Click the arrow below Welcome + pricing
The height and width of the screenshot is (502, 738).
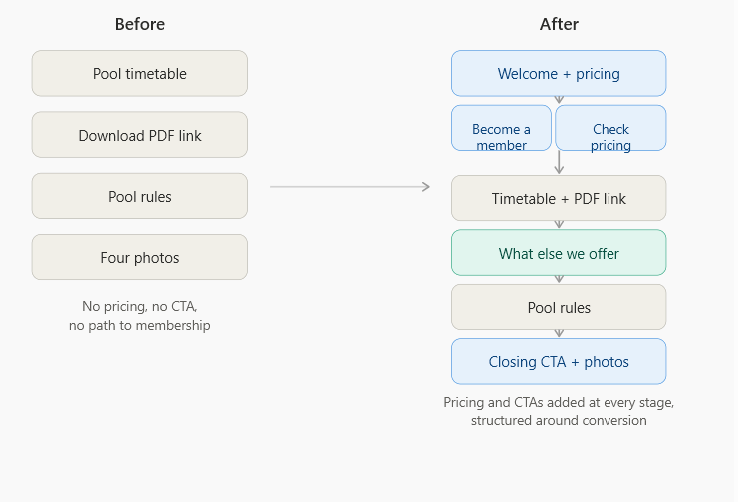(x=559, y=100)
